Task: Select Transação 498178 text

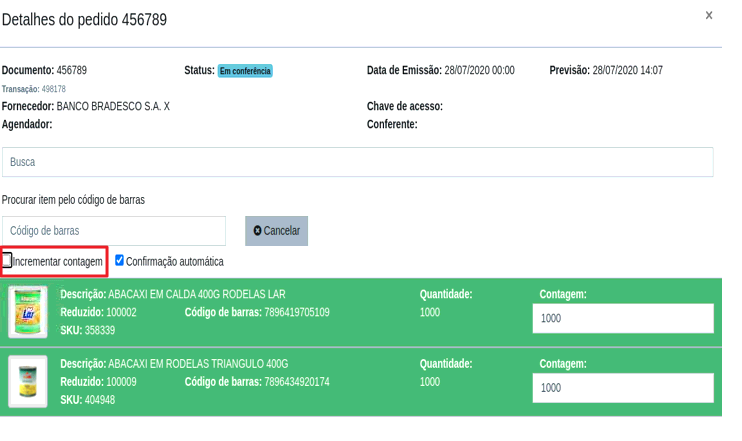Action: click(34, 89)
